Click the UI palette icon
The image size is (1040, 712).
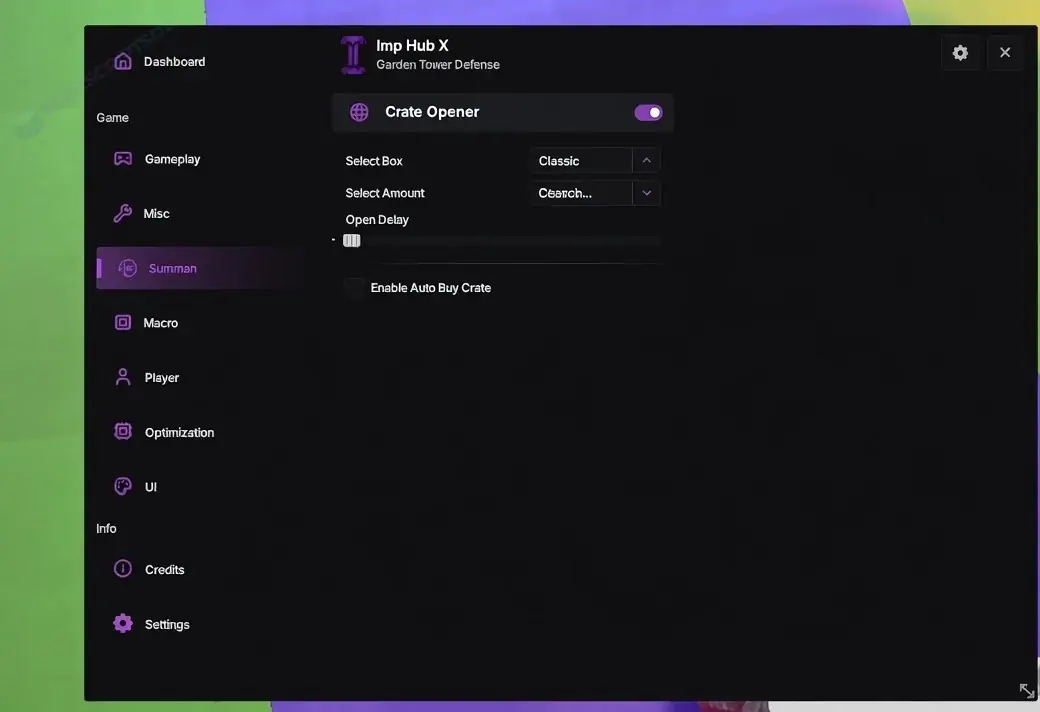pyautogui.click(x=123, y=486)
